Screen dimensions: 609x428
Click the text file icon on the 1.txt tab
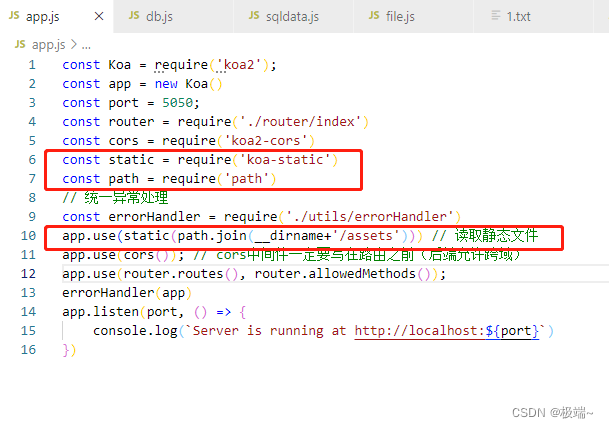coord(496,16)
